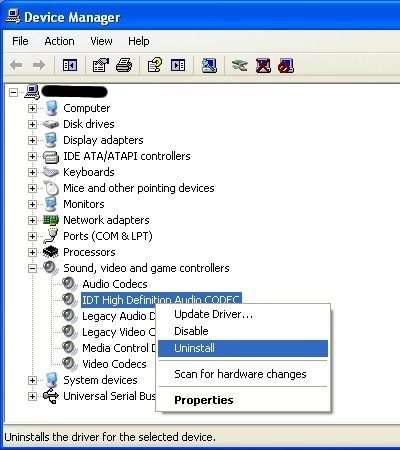This screenshot has height=450, width=400.
Task: Click the Ports (COM & LPT) icon
Action: [51, 236]
